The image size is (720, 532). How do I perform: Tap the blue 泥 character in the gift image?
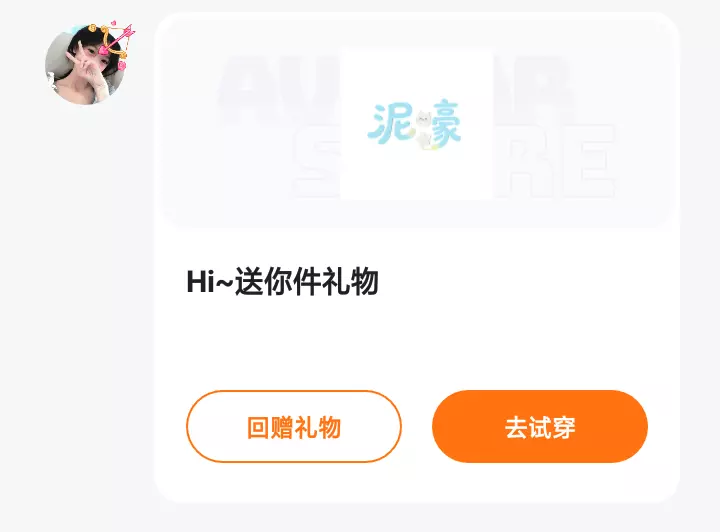[x=391, y=123]
